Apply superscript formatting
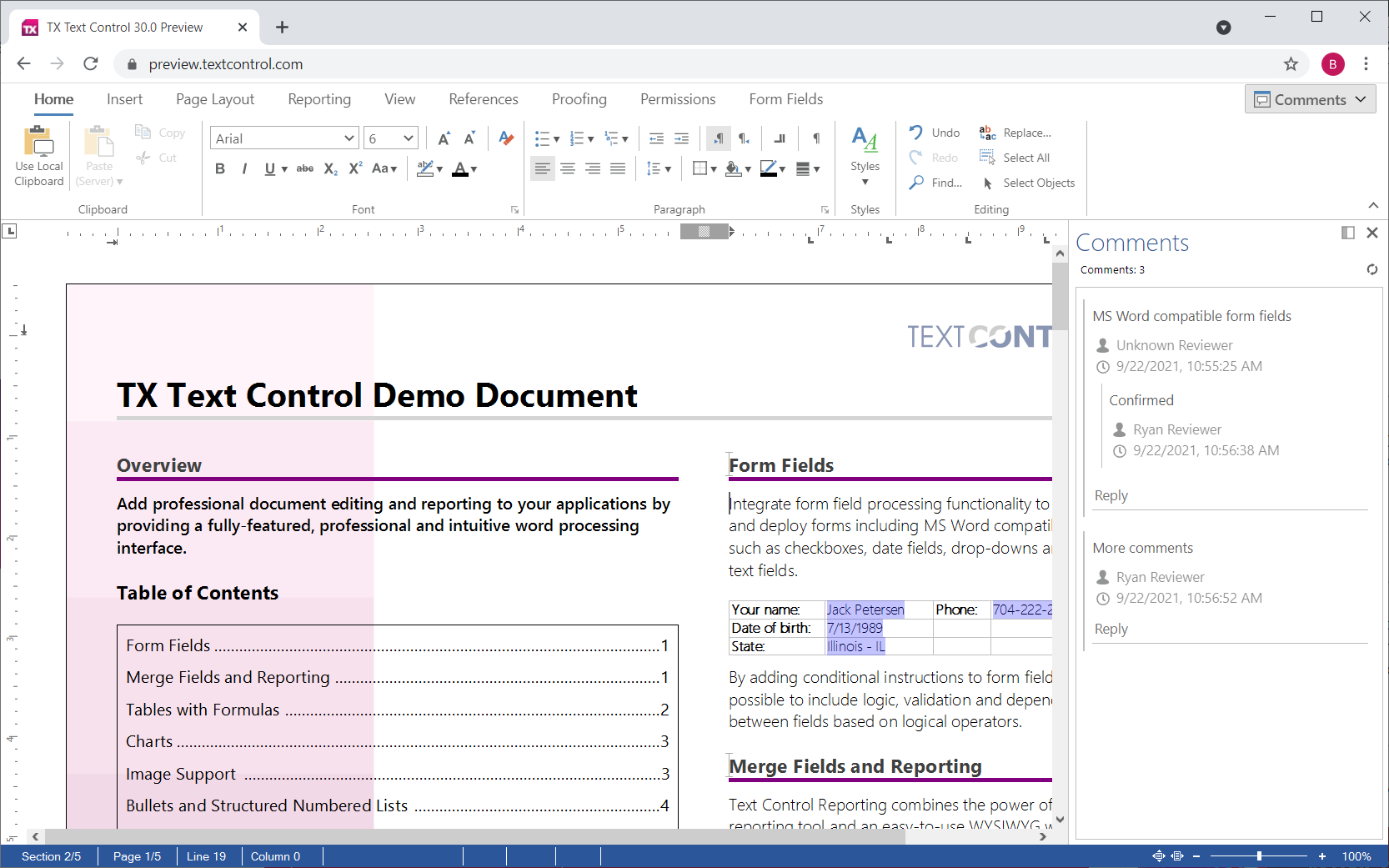 click(355, 168)
